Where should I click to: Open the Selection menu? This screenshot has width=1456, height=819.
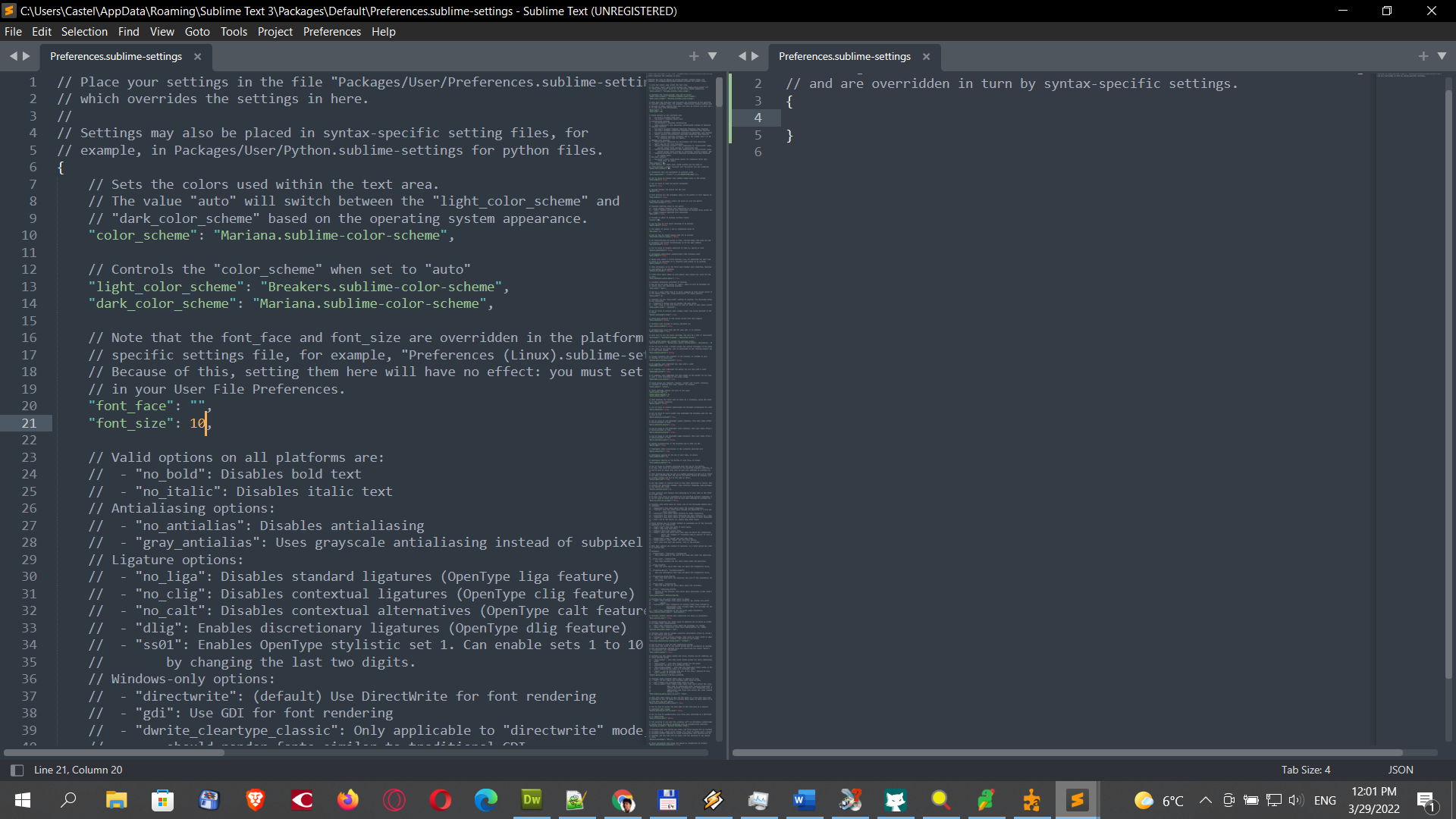click(84, 31)
